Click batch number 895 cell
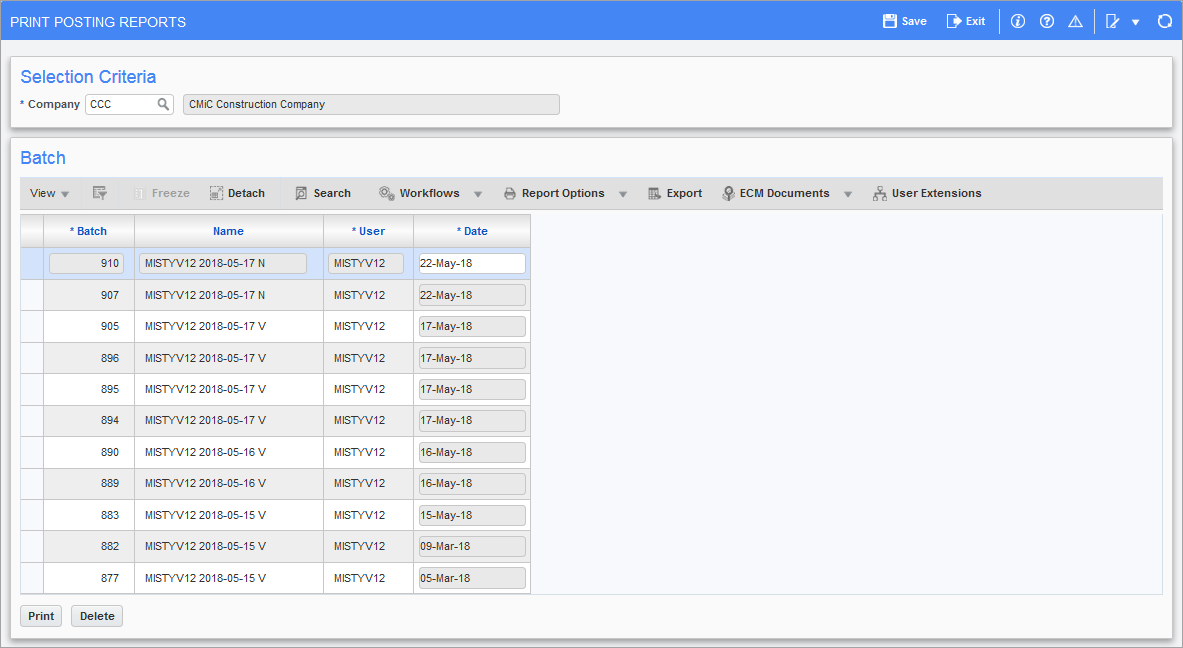This screenshot has width=1183, height=648. [89, 389]
